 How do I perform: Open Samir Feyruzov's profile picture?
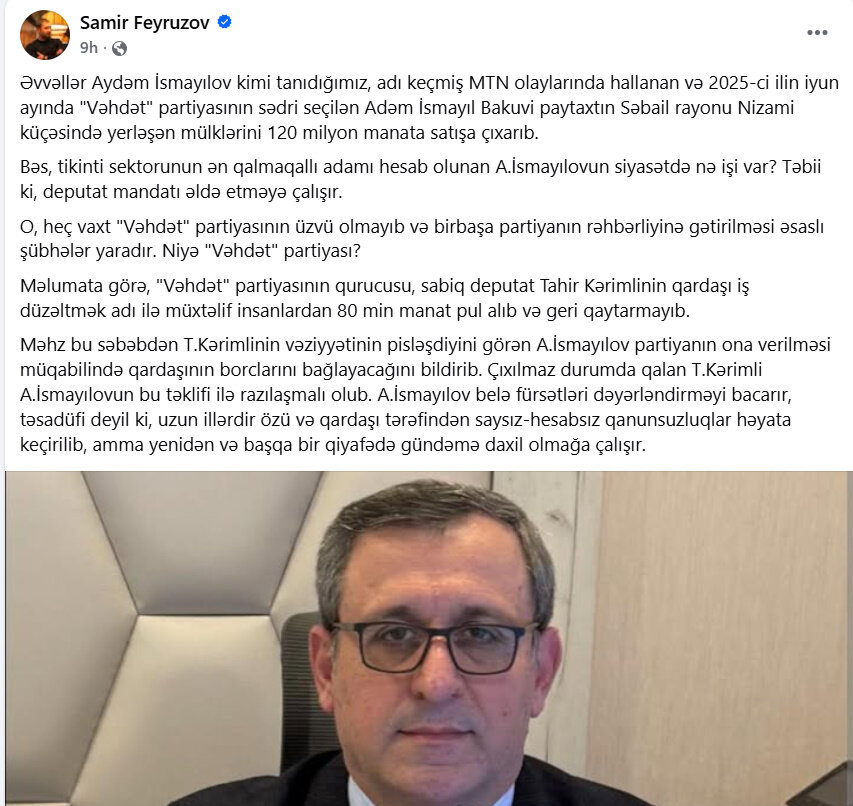coord(45,35)
